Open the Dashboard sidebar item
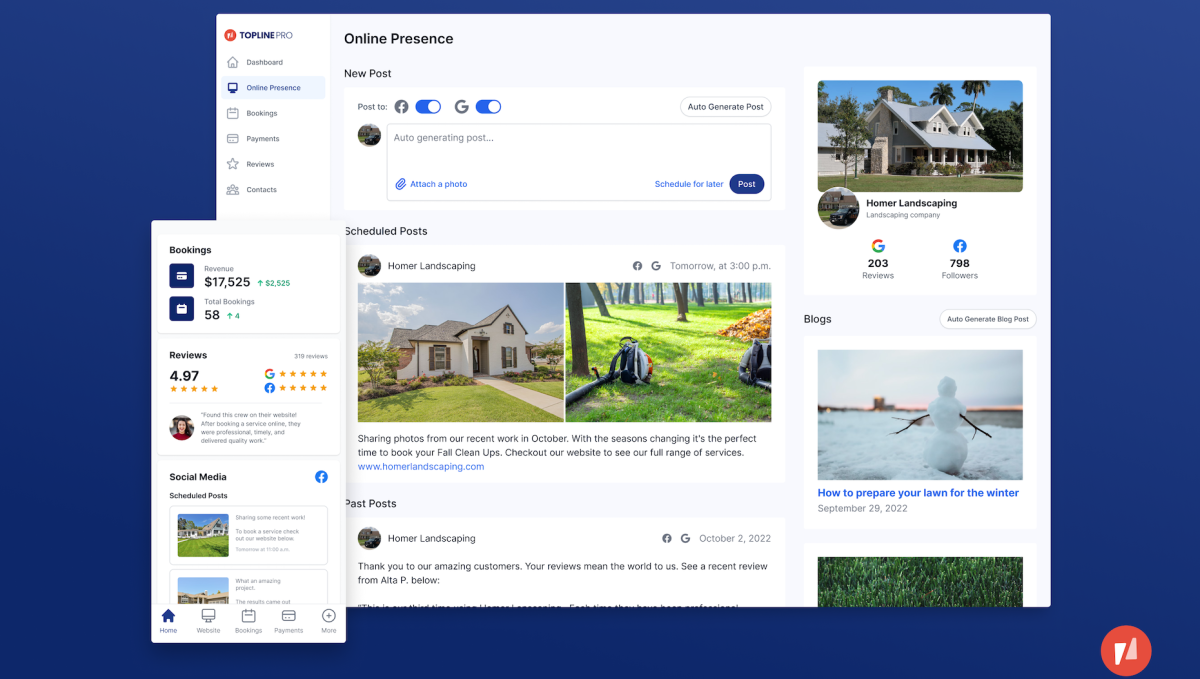 pos(264,62)
